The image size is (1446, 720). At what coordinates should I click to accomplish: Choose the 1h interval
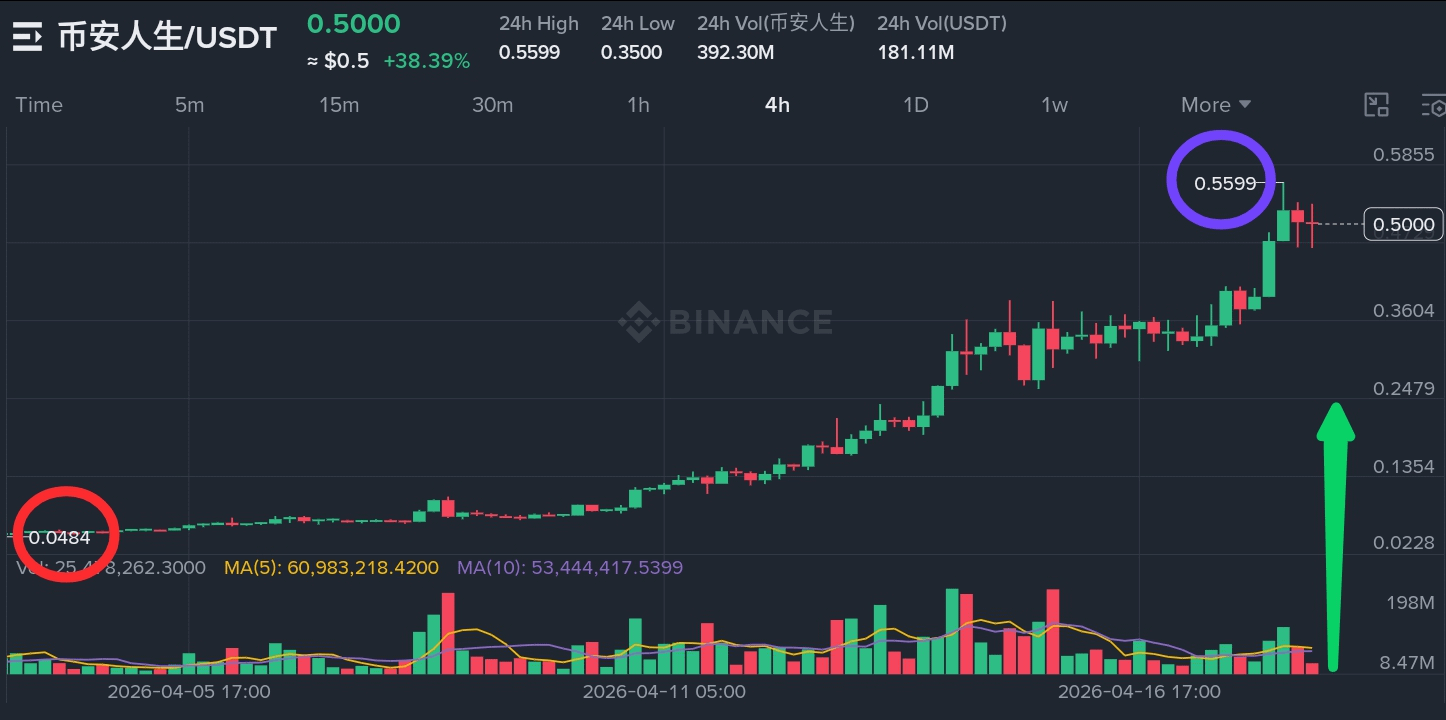tap(638, 105)
